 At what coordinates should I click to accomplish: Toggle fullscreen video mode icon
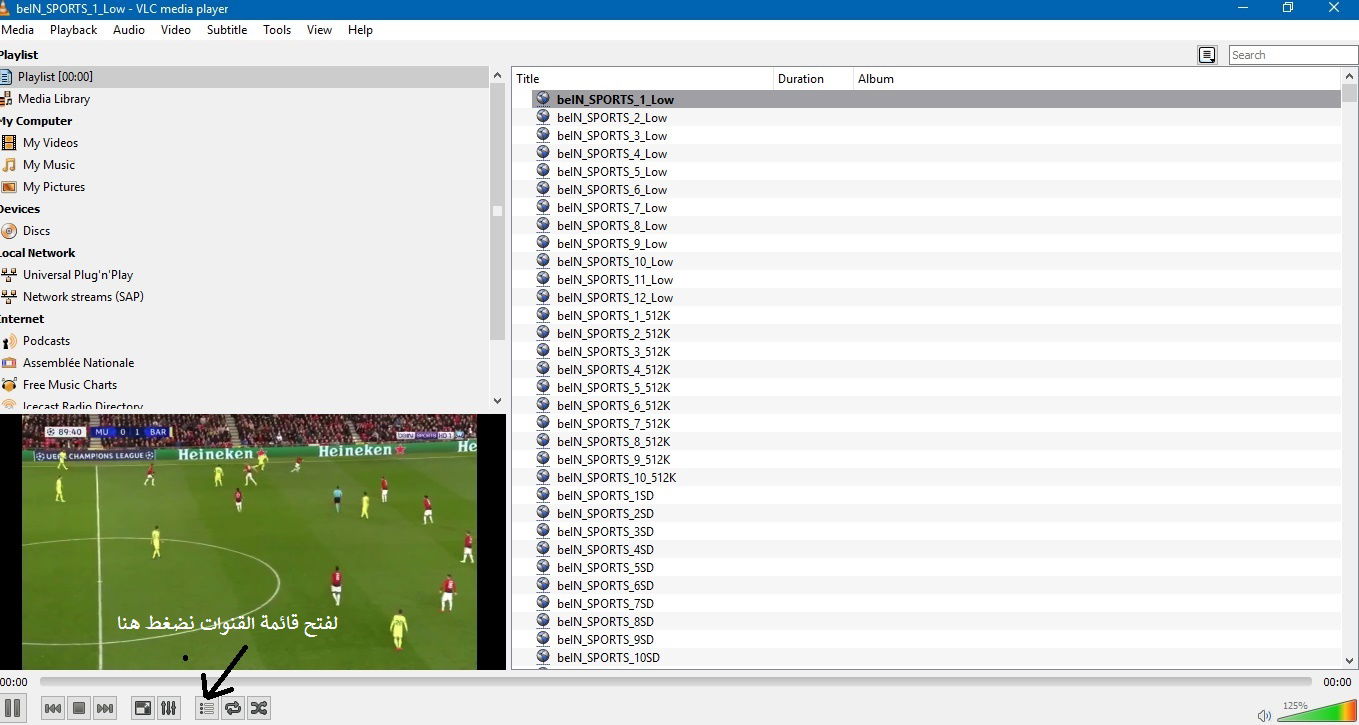point(143,708)
